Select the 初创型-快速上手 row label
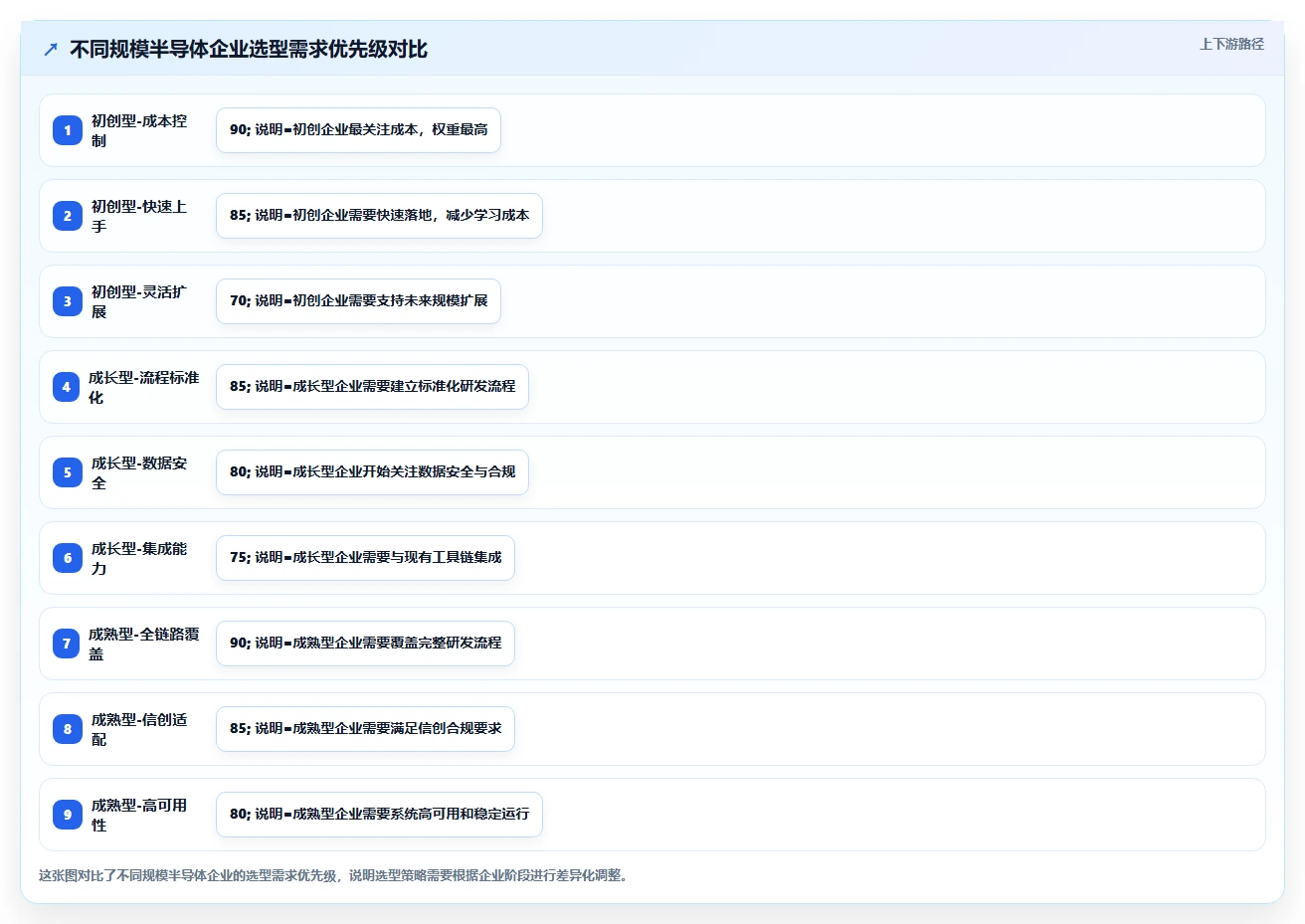 (139, 216)
